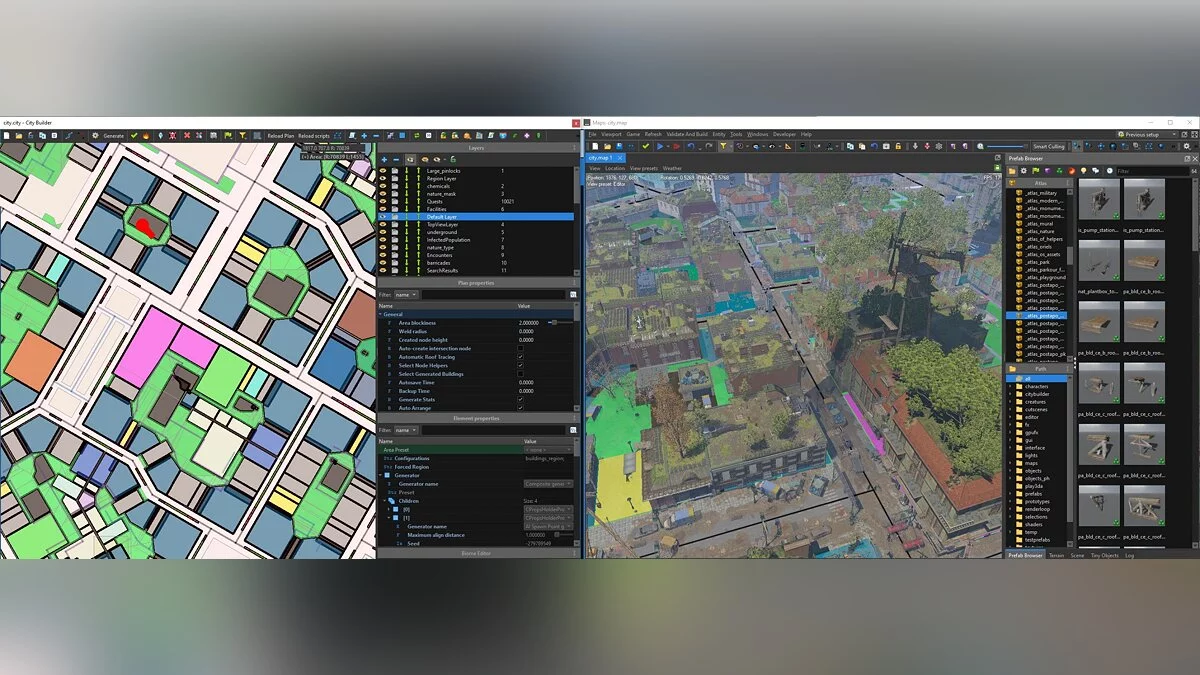
Task: Click the yellow funnel filter icon in City Builder
Action: (243, 135)
